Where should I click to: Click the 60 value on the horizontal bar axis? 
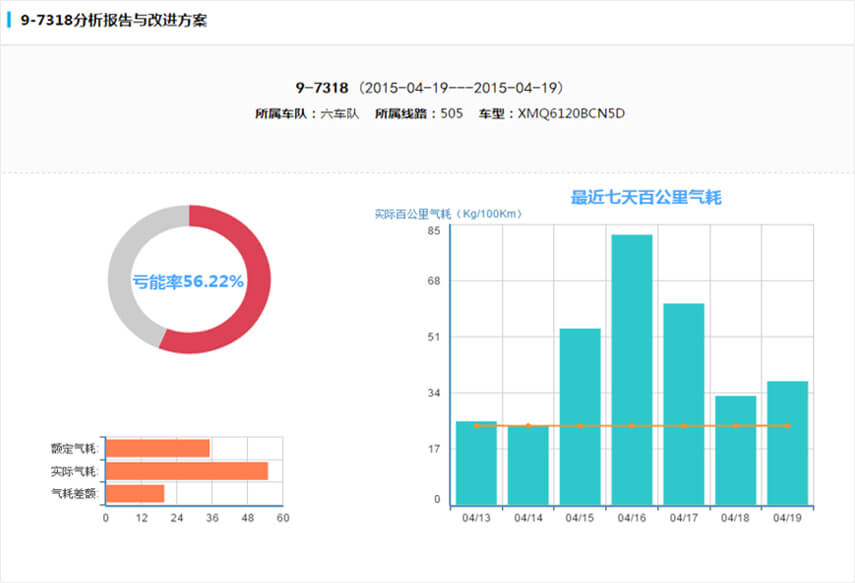[x=282, y=518]
